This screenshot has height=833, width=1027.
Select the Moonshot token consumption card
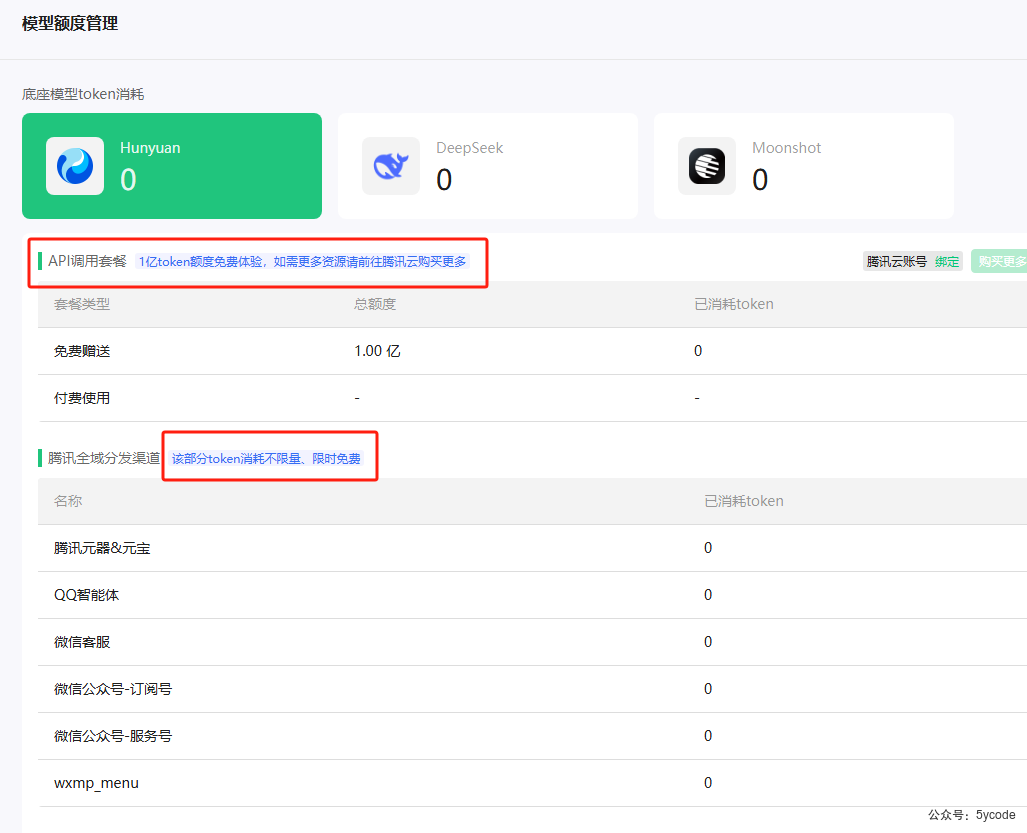pyautogui.click(x=804, y=166)
